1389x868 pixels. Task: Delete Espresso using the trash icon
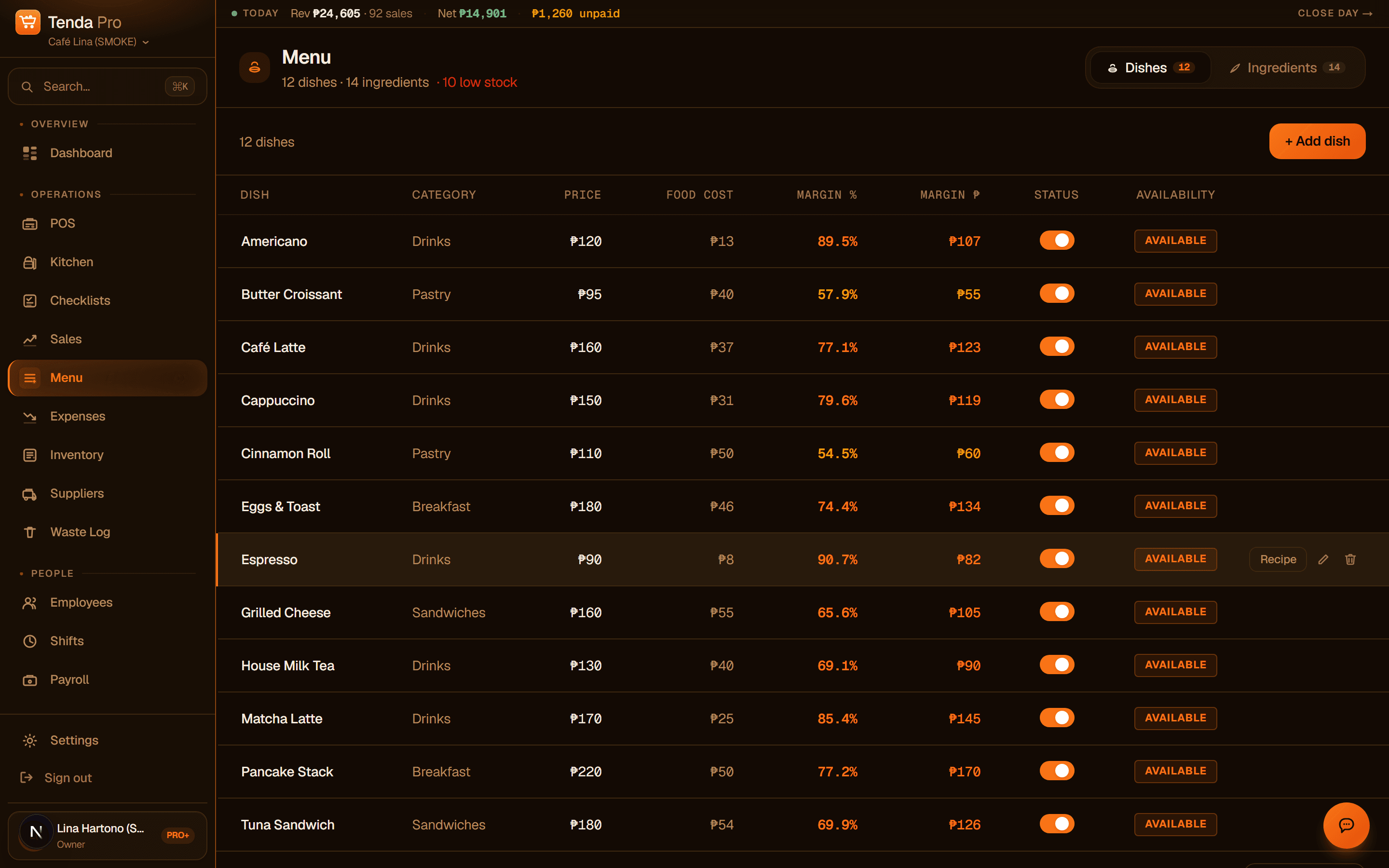click(x=1350, y=559)
